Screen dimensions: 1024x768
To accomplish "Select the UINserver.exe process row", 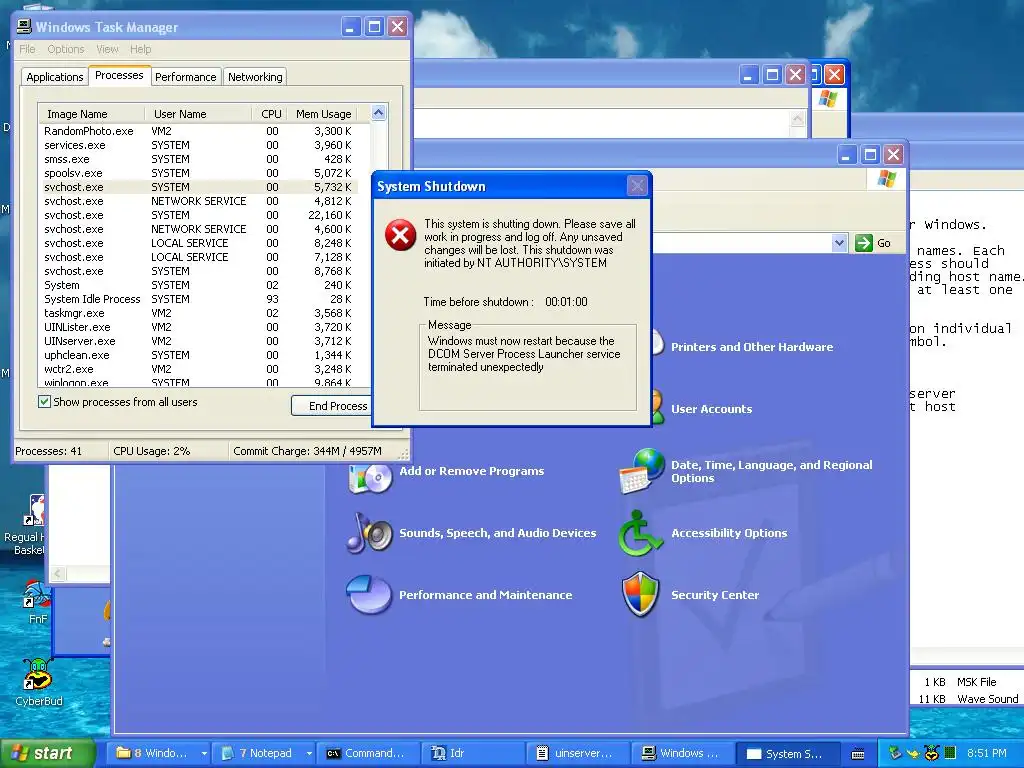I will coord(199,341).
